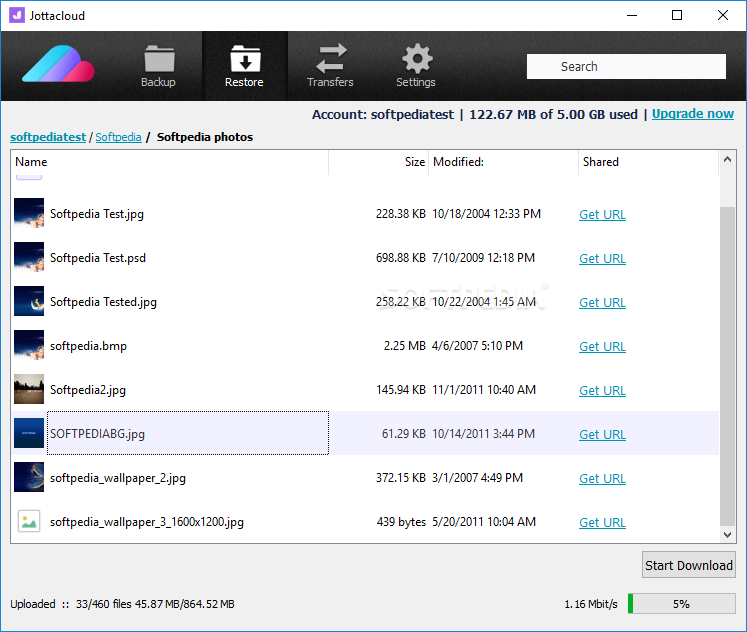Image resolution: width=747 pixels, height=632 pixels.
Task: Select file name Softpedia Test.jpg
Action: [x=97, y=214]
